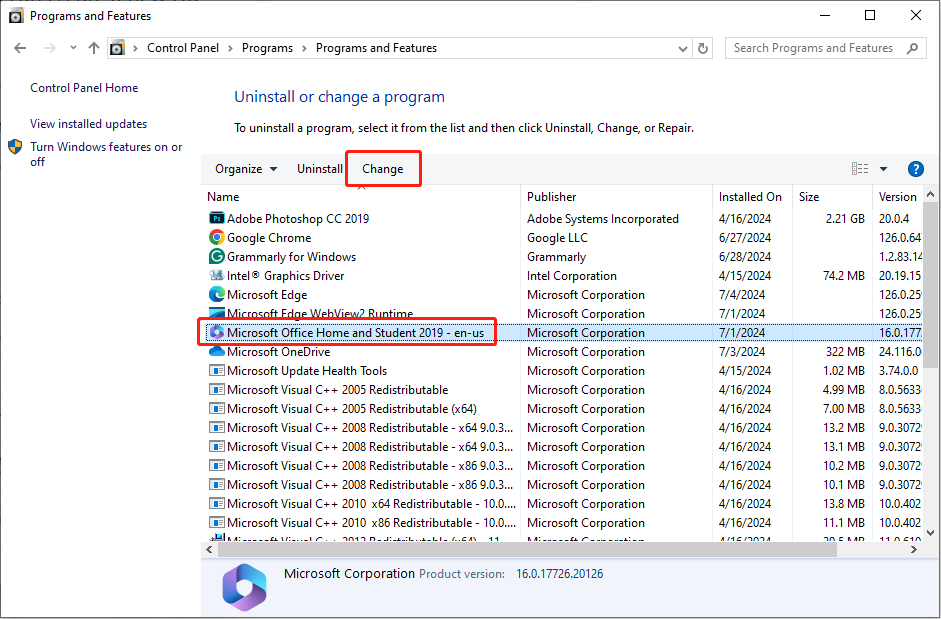Navigate to Control Panel breadcrumb
This screenshot has width=941, height=619.
pyautogui.click(x=183, y=48)
